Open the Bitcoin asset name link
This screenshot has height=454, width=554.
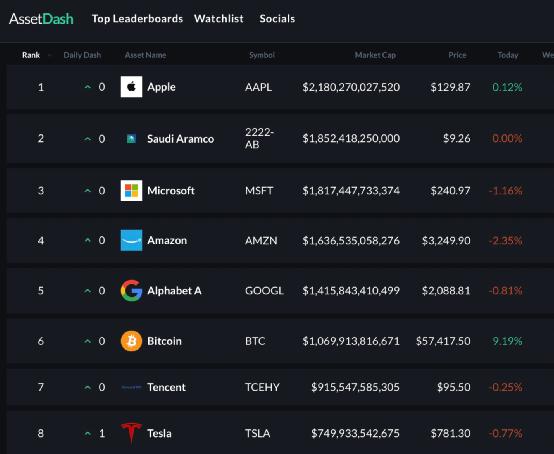click(164, 341)
